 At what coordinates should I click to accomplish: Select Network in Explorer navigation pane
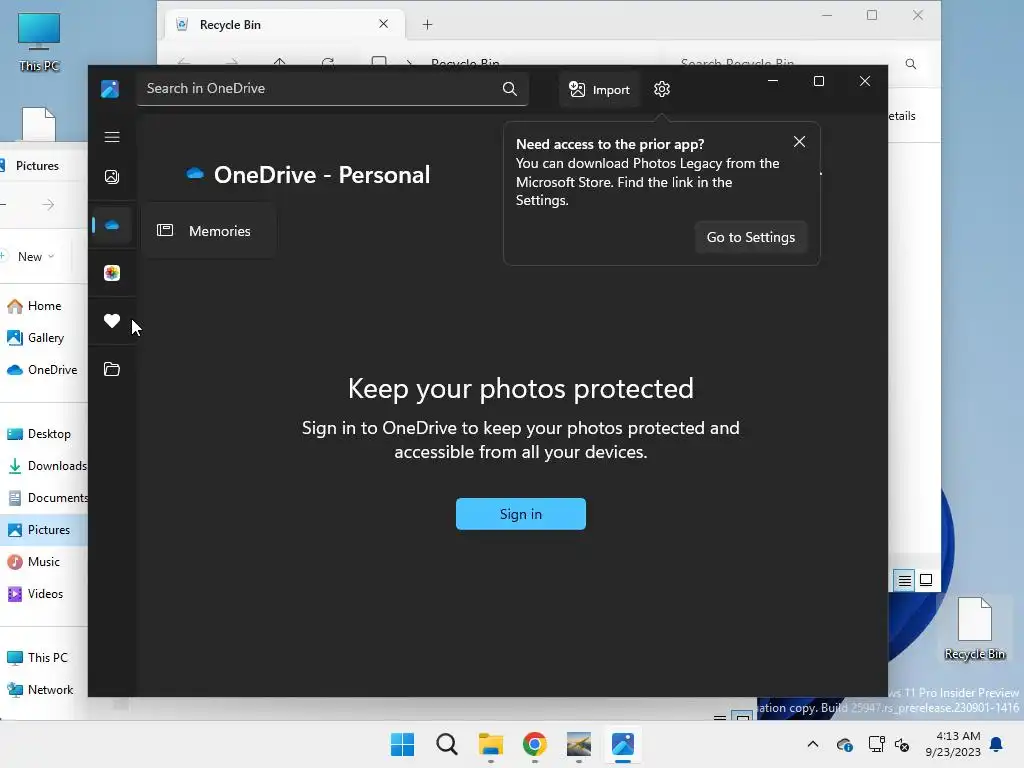tap(44, 690)
